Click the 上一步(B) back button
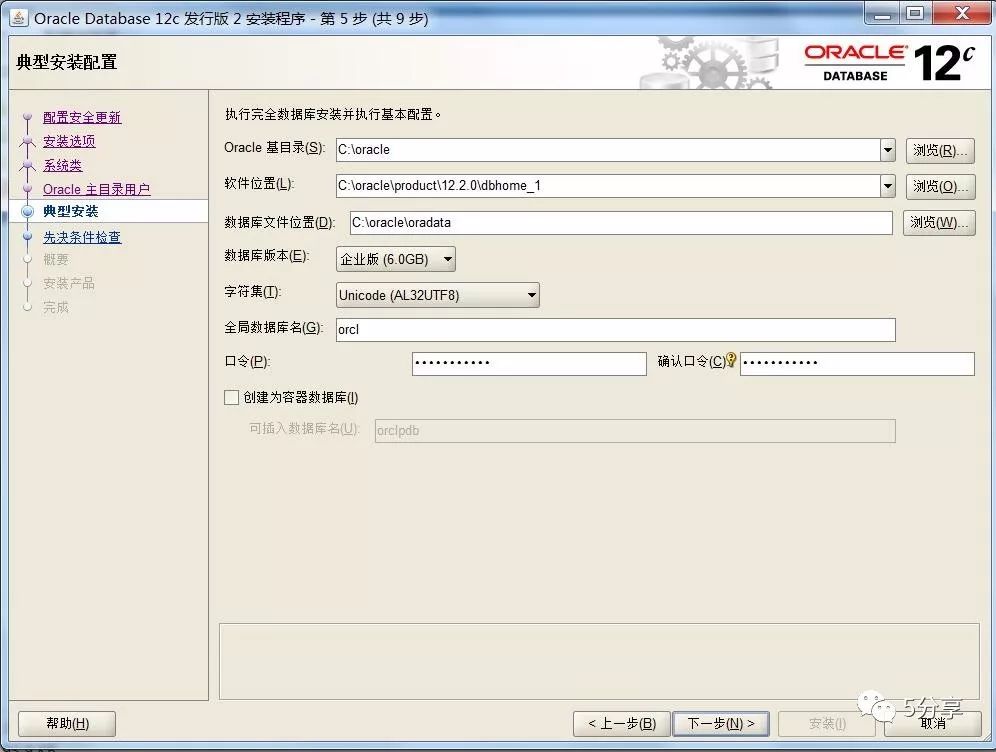996x752 pixels. tap(622, 723)
